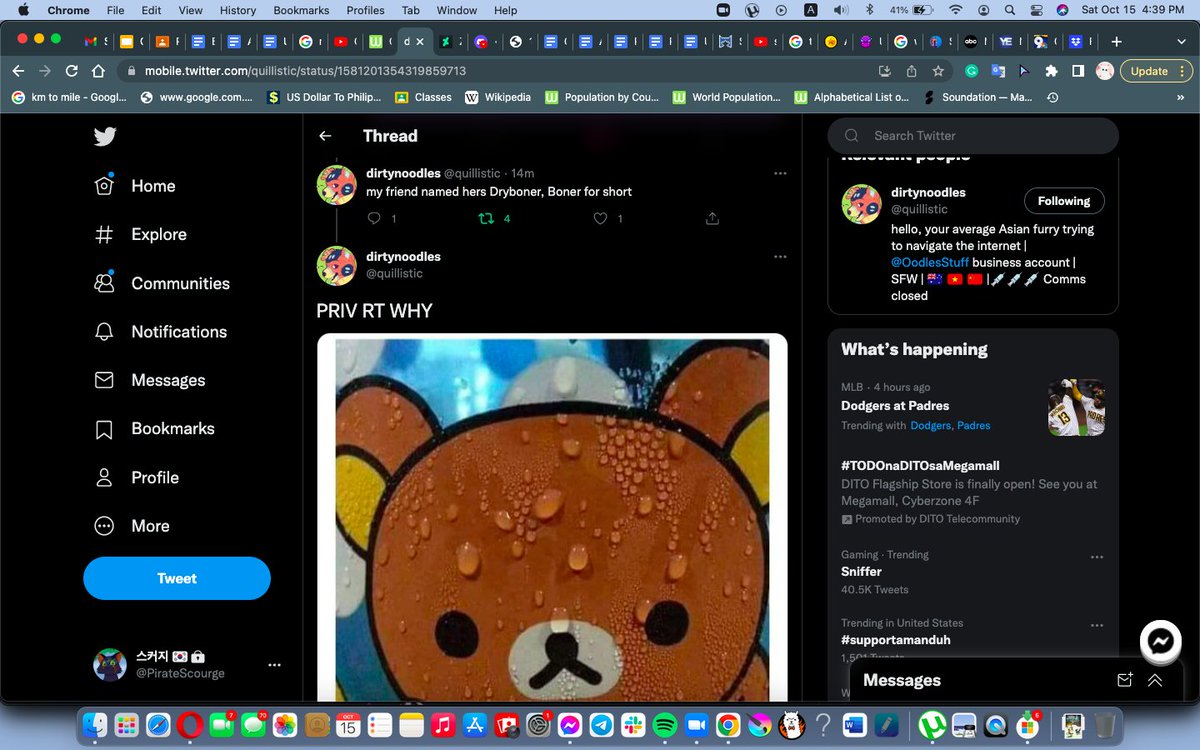Open the Profiles menu
Viewport: 1200px width, 750px height.
365,10
